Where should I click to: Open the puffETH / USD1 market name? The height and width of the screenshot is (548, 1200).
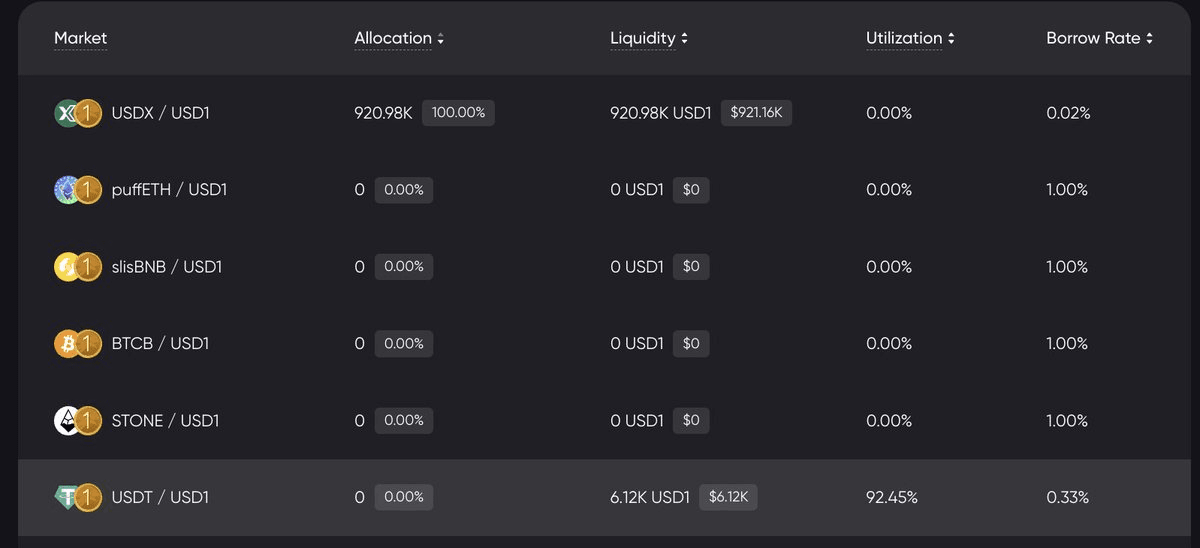click(x=169, y=190)
